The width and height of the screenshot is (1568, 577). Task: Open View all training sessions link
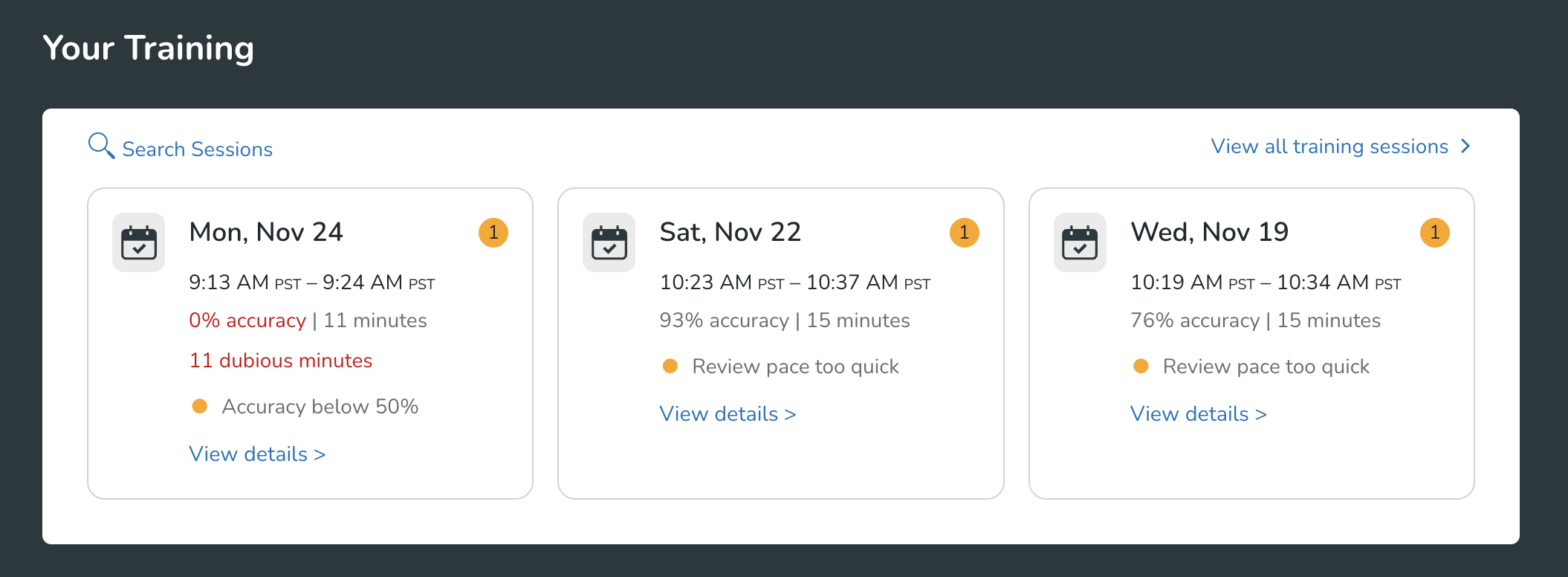point(1329,146)
